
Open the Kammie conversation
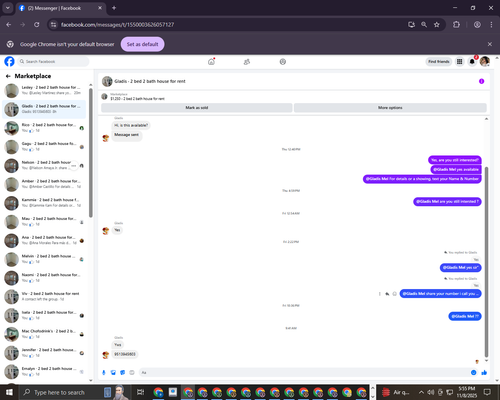coord(44,203)
